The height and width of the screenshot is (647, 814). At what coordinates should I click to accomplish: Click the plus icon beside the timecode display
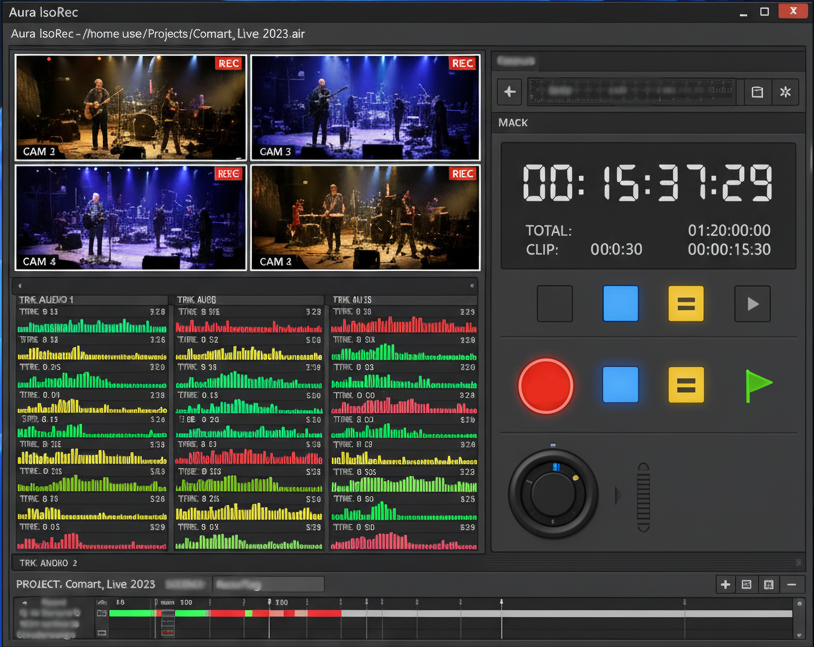point(509,91)
